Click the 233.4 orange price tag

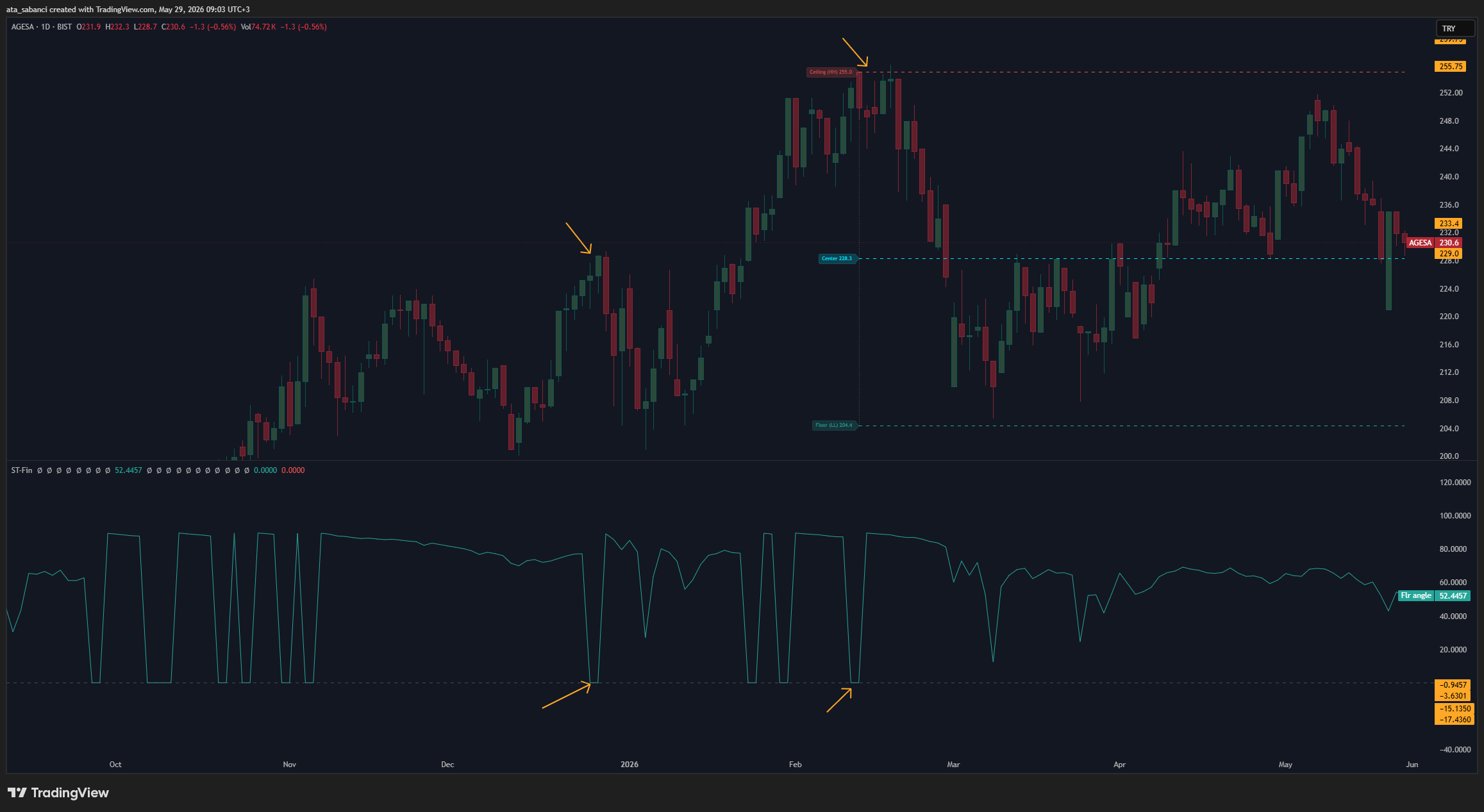click(x=1448, y=224)
